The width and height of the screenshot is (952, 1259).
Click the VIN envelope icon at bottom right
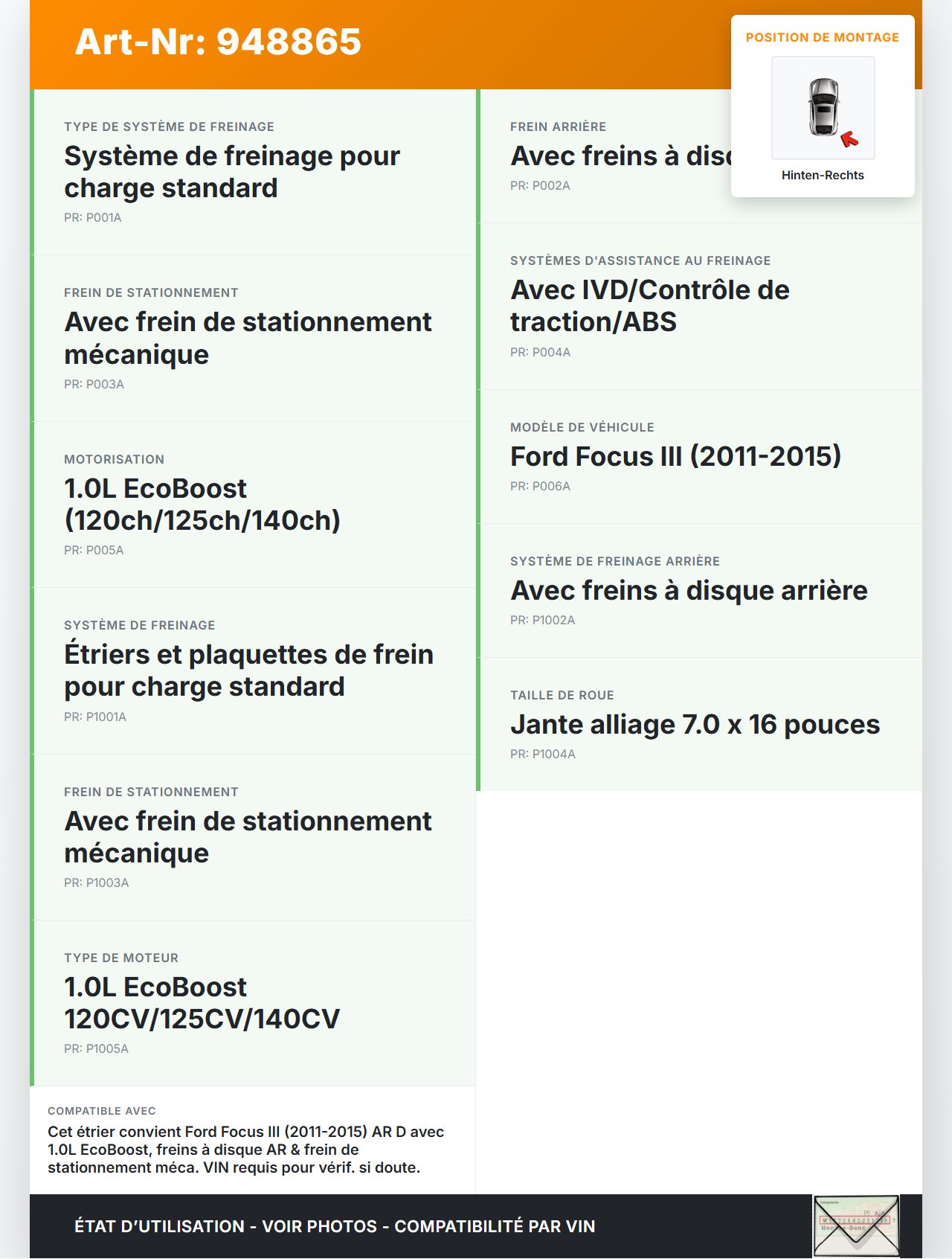[856, 1226]
